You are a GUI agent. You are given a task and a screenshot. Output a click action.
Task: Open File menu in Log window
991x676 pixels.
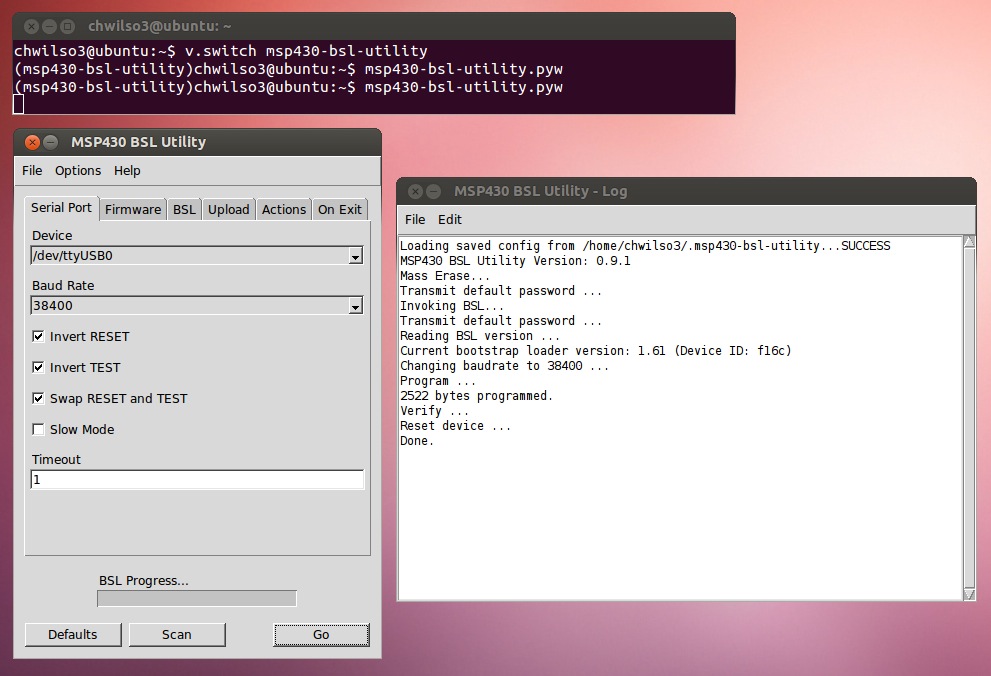pyautogui.click(x=415, y=219)
